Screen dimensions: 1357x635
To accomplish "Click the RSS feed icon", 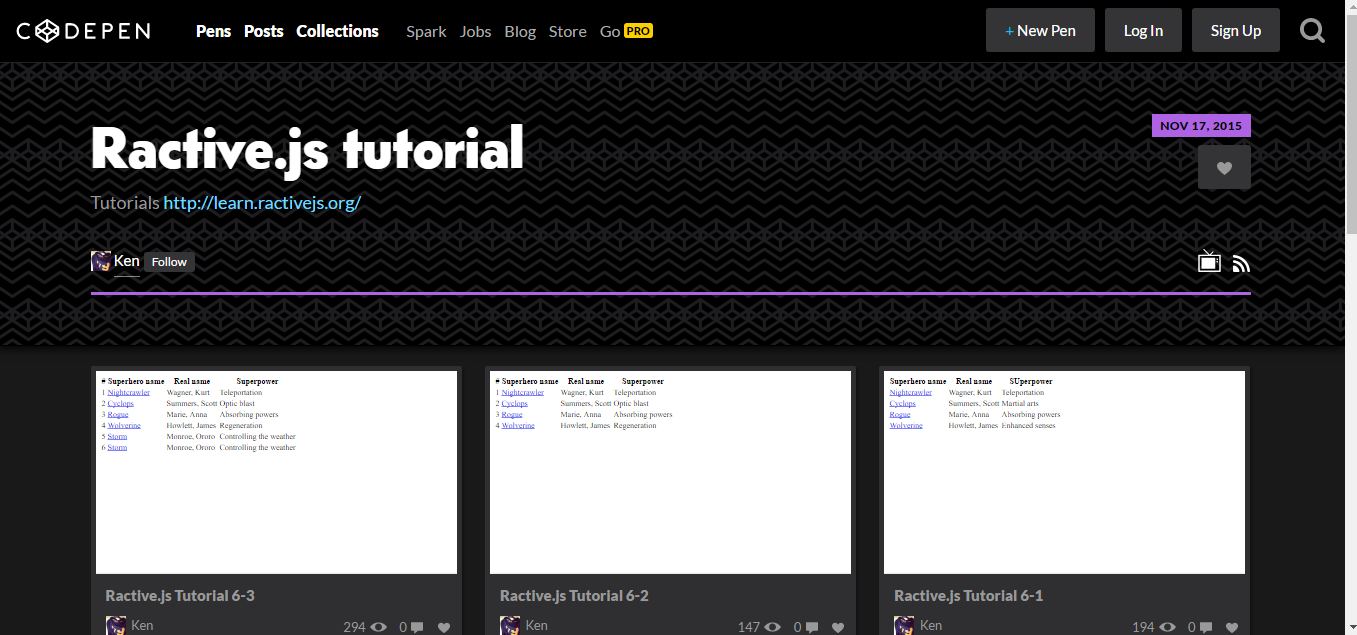I will point(1241,262).
